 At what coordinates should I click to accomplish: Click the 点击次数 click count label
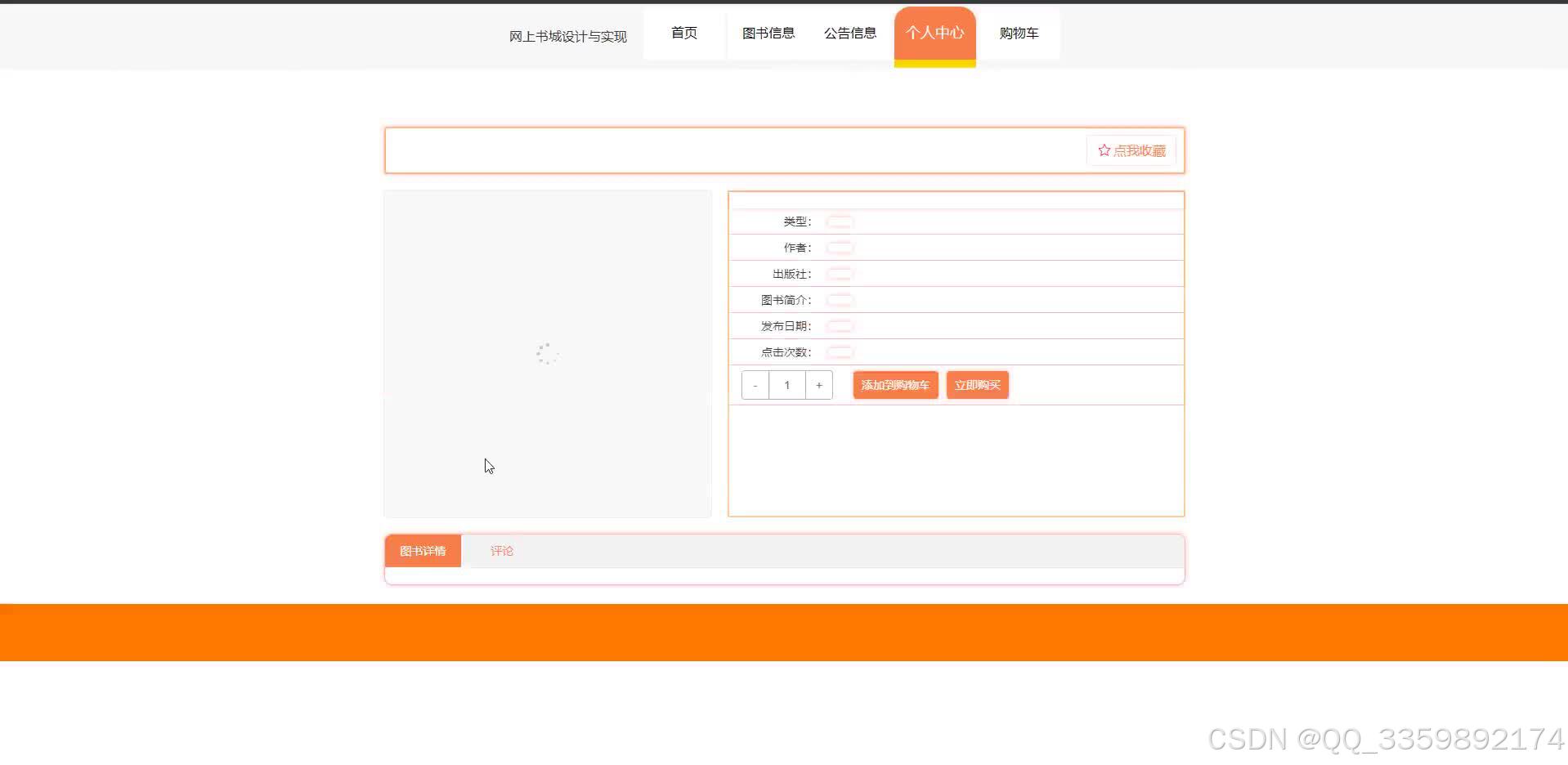(x=786, y=352)
